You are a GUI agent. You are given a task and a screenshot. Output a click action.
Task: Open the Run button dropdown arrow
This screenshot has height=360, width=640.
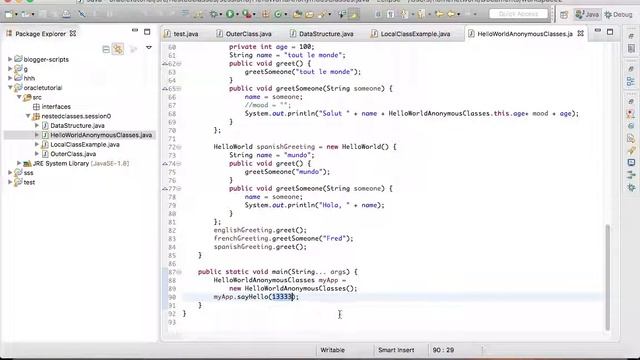coord(237,14)
